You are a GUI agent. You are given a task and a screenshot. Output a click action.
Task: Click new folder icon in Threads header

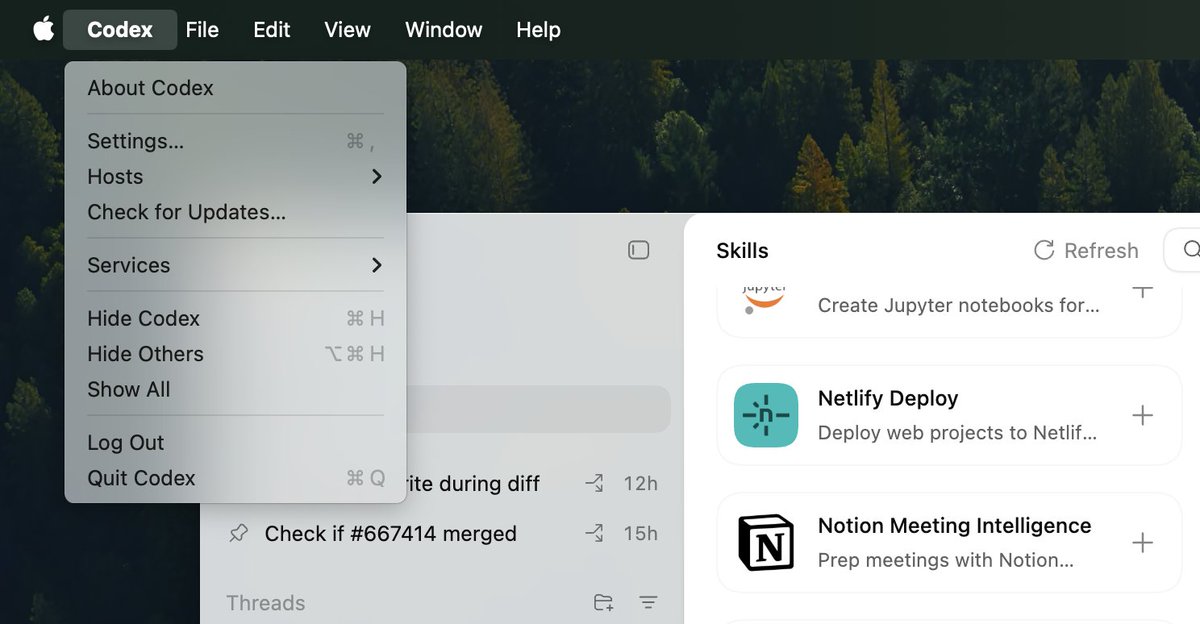pos(603,603)
